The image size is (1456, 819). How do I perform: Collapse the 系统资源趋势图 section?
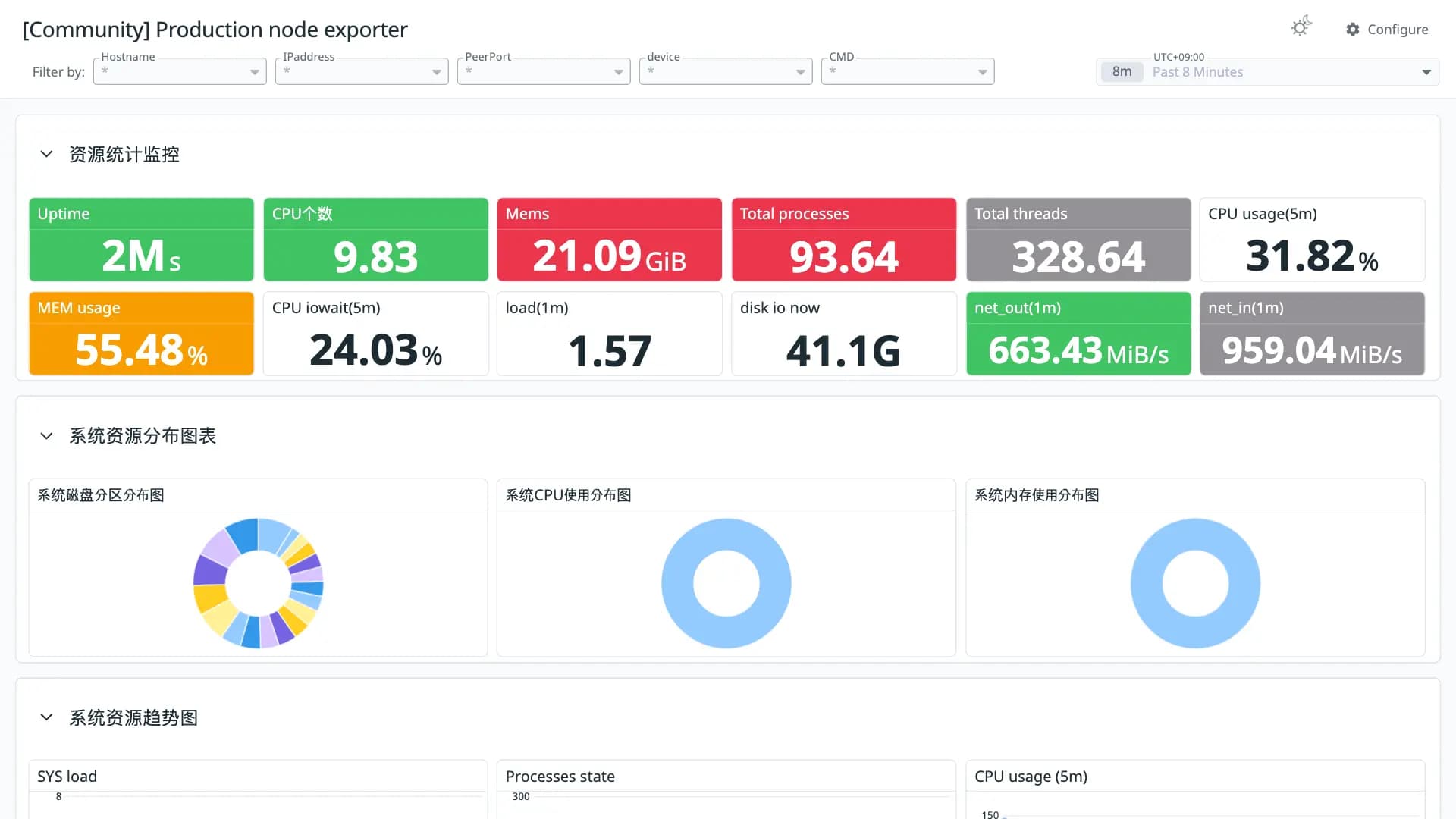tap(46, 717)
